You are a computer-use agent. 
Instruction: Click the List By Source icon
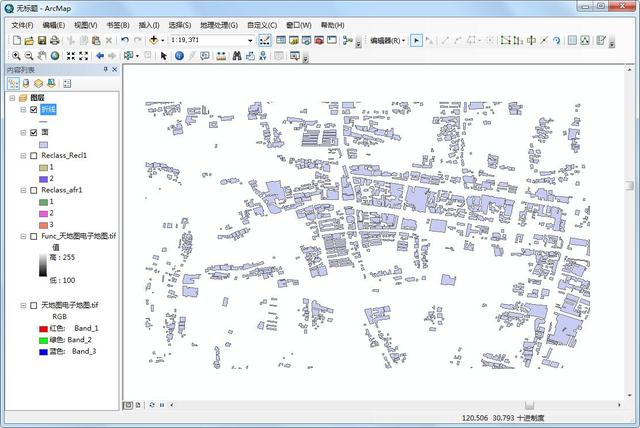click(x=26, y=84)
